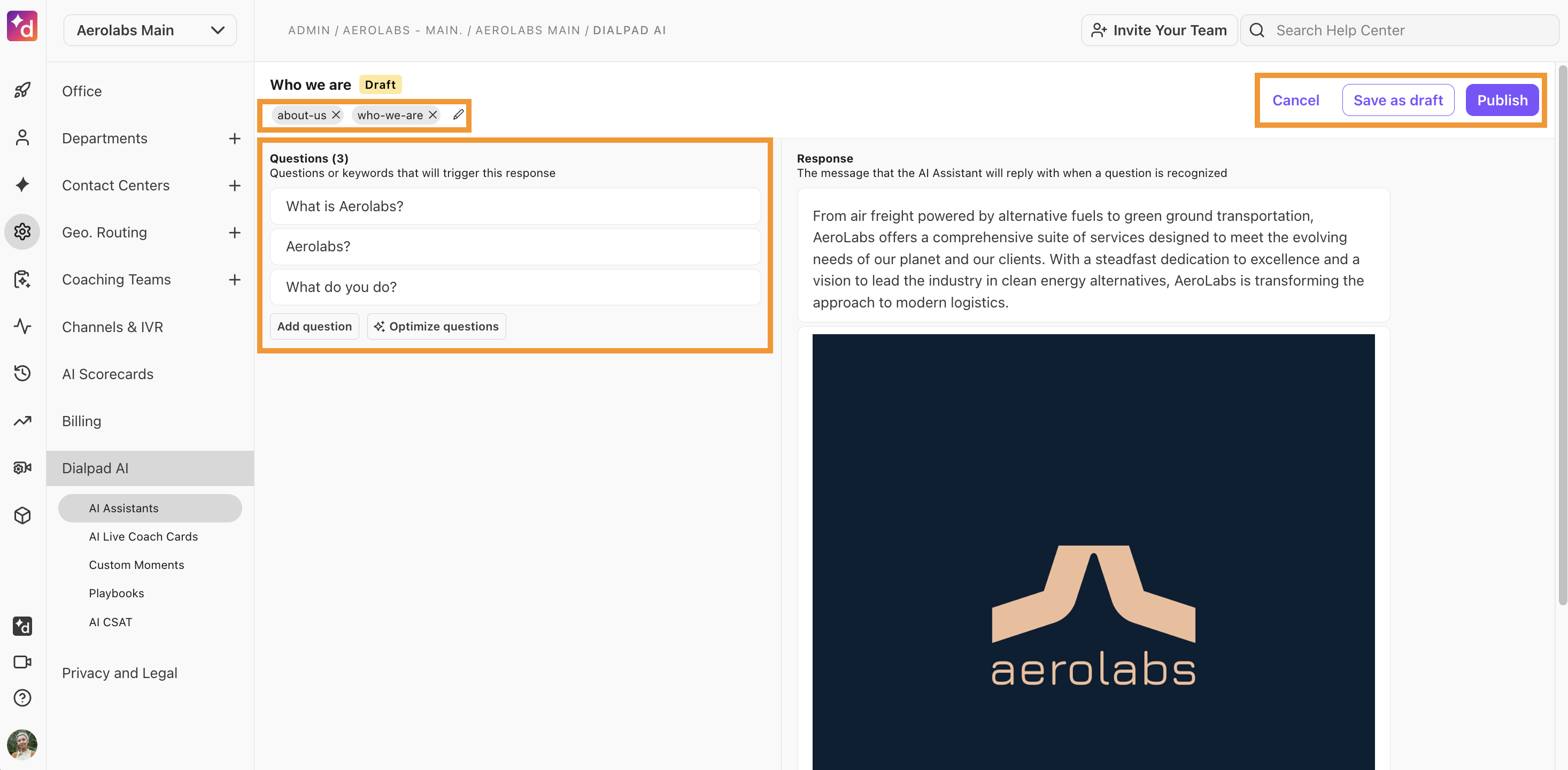
Task: Click into the Response message text area
Action: (x=1093, y=256)
